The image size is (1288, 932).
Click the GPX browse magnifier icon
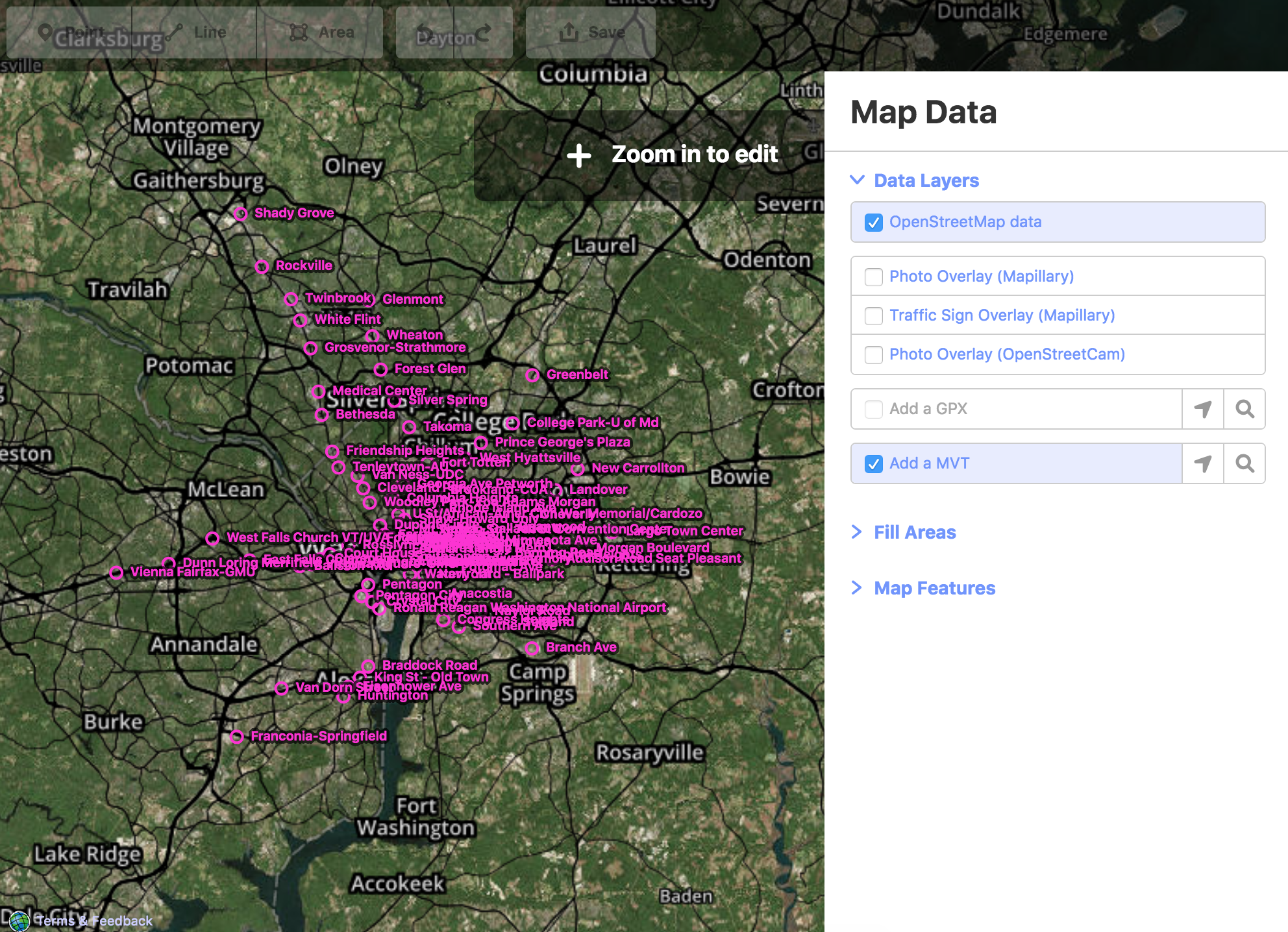(1245, 409)
